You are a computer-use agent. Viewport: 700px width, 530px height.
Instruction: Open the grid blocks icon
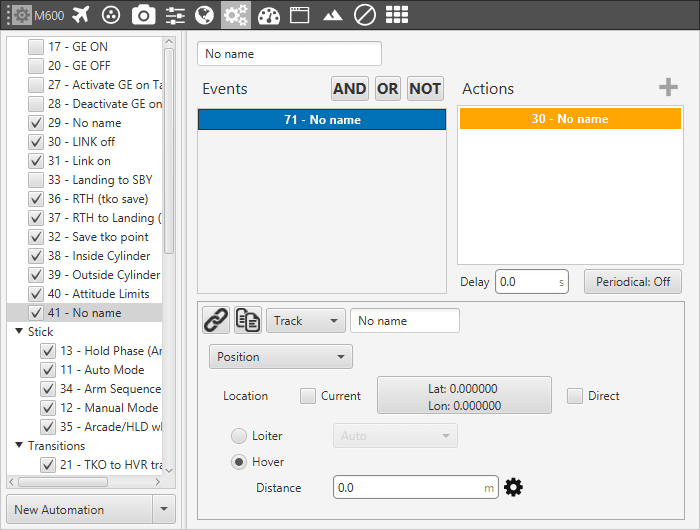coord(397,15)
